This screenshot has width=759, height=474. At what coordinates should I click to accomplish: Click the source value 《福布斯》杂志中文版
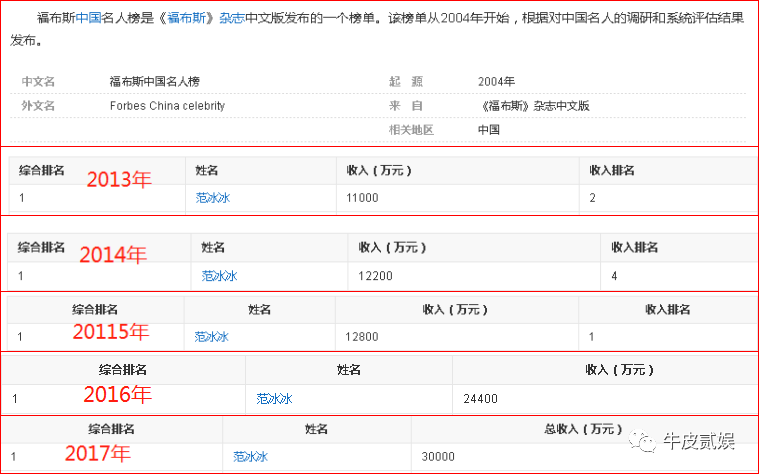point(533,106)
